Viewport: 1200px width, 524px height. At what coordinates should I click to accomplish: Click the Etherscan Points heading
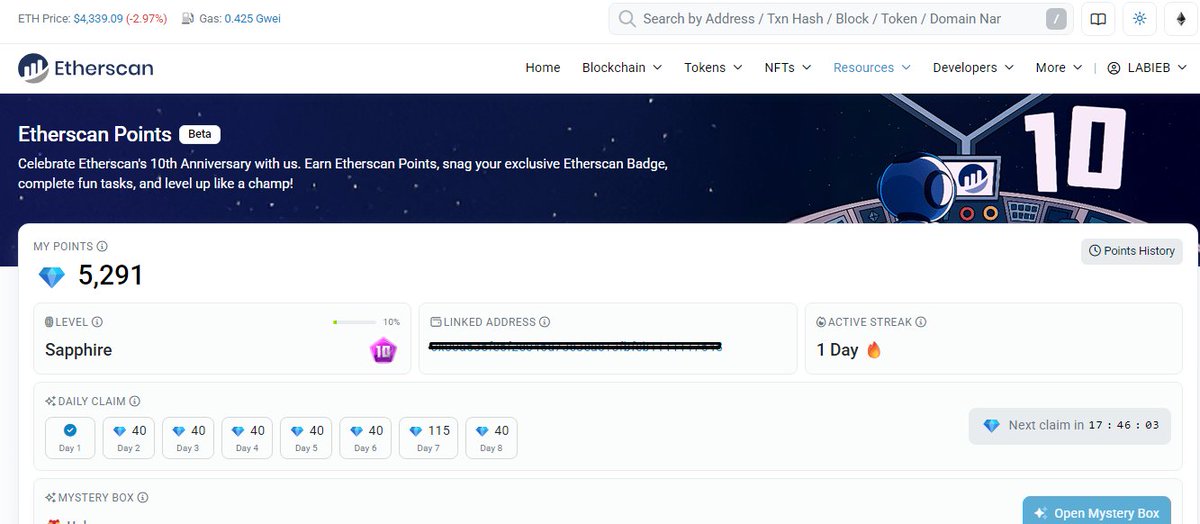click(x=95, y=134)
